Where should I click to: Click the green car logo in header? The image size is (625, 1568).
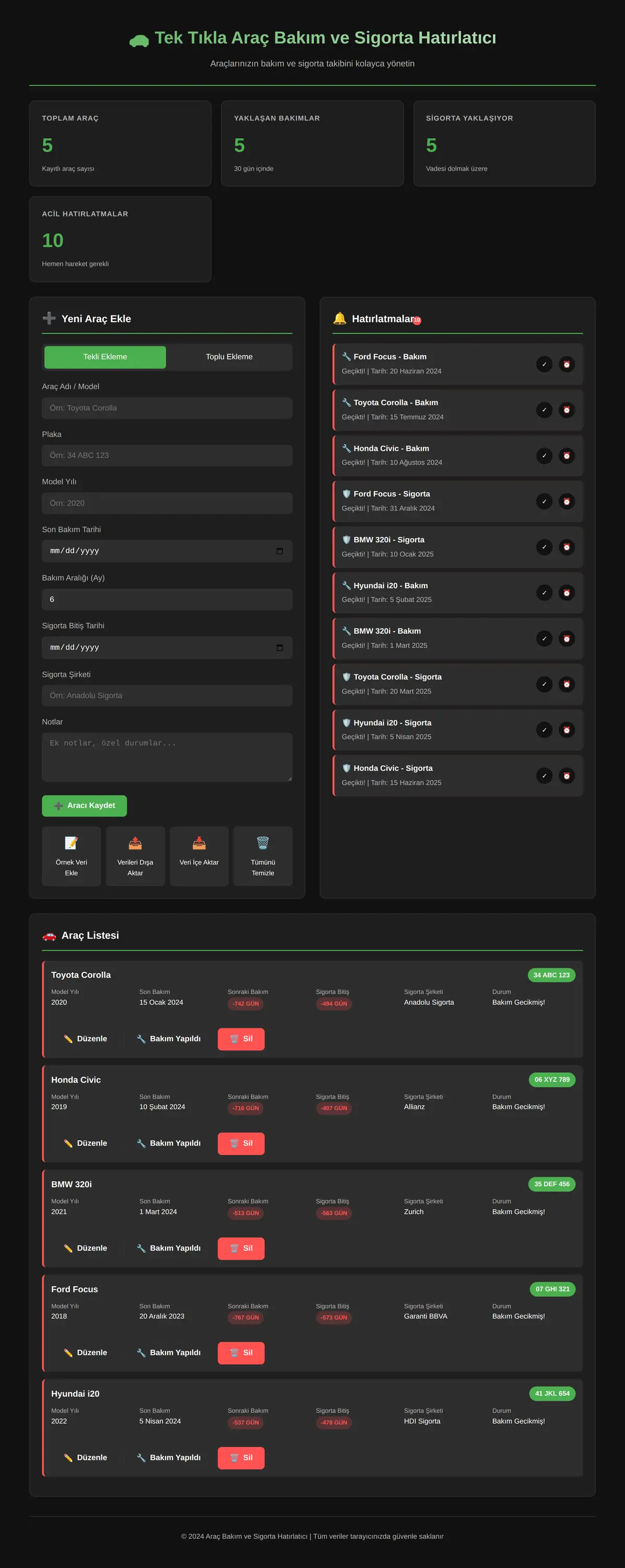point(139,40)
